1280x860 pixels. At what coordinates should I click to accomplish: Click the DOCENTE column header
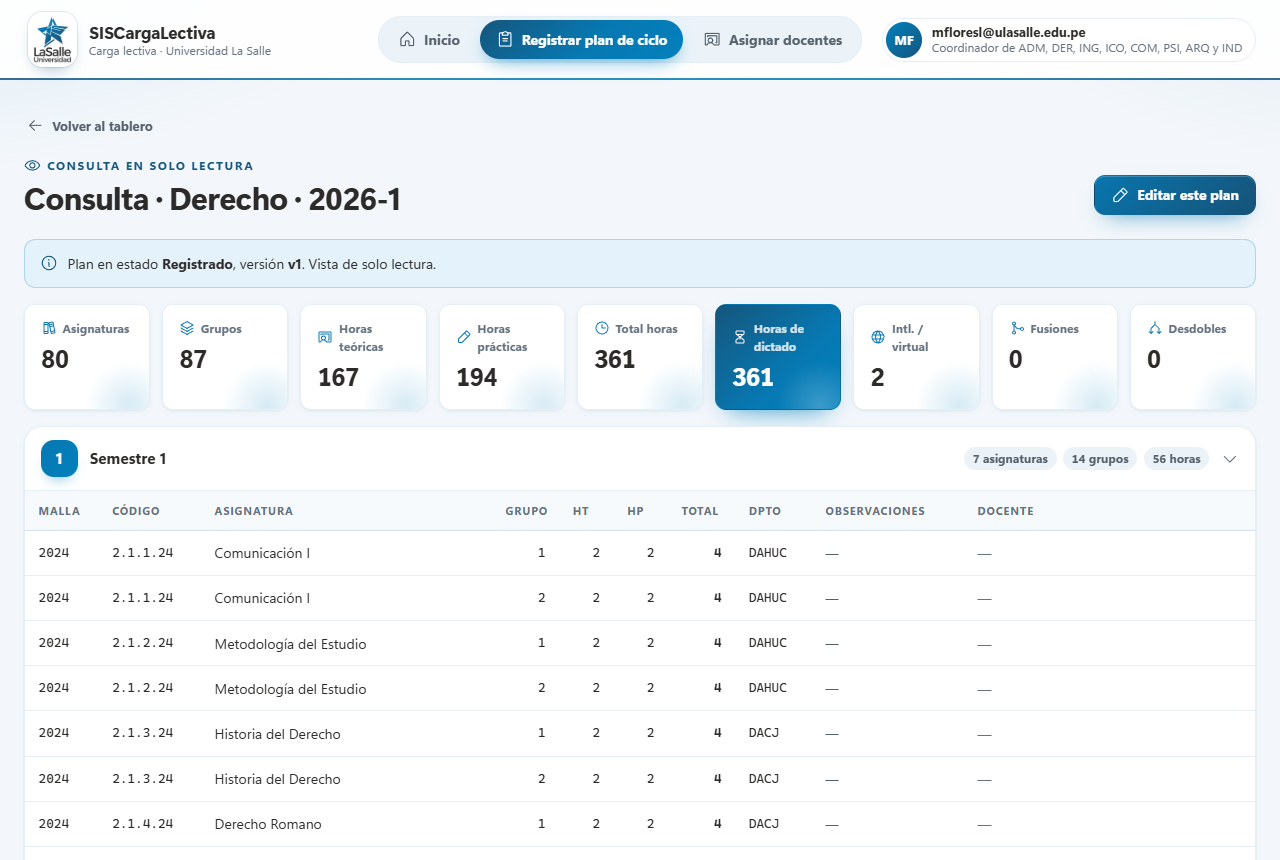(x=1005, y=511)
